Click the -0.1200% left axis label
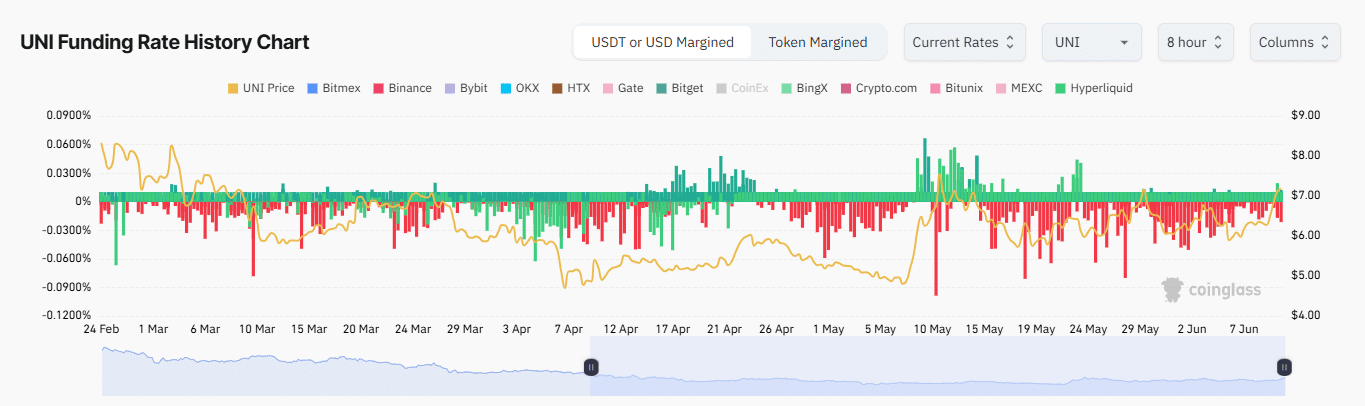Image resolution: width=1365 pixels, height=406 pixels. pos(67,316)
